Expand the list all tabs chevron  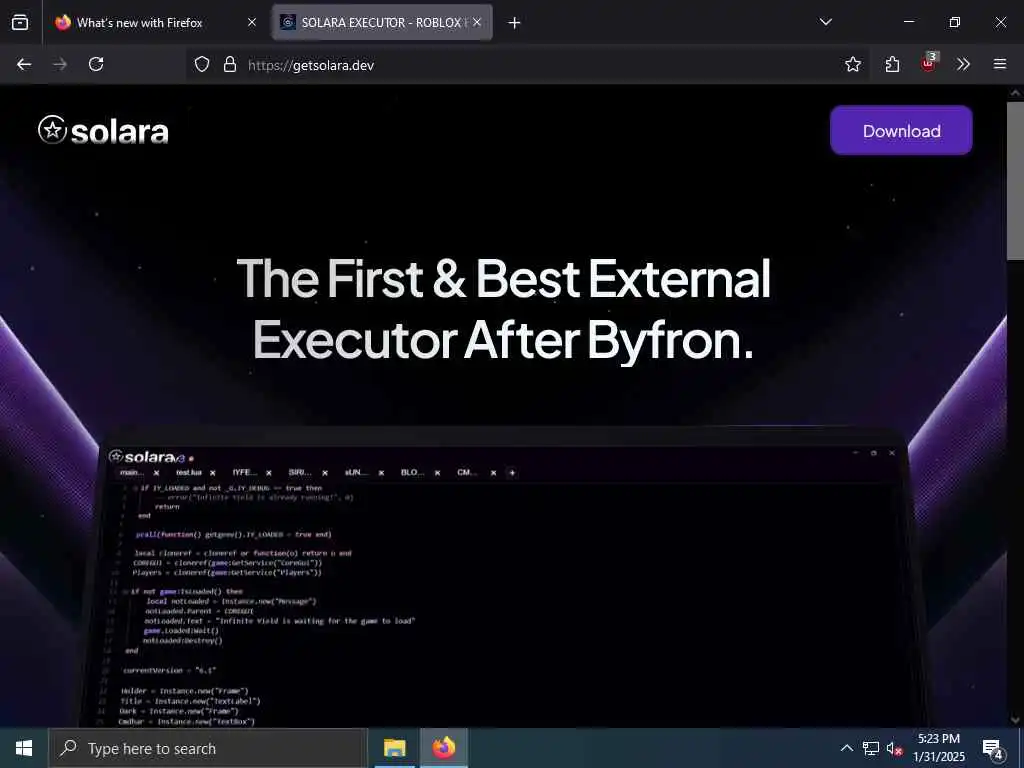point(825,22)
